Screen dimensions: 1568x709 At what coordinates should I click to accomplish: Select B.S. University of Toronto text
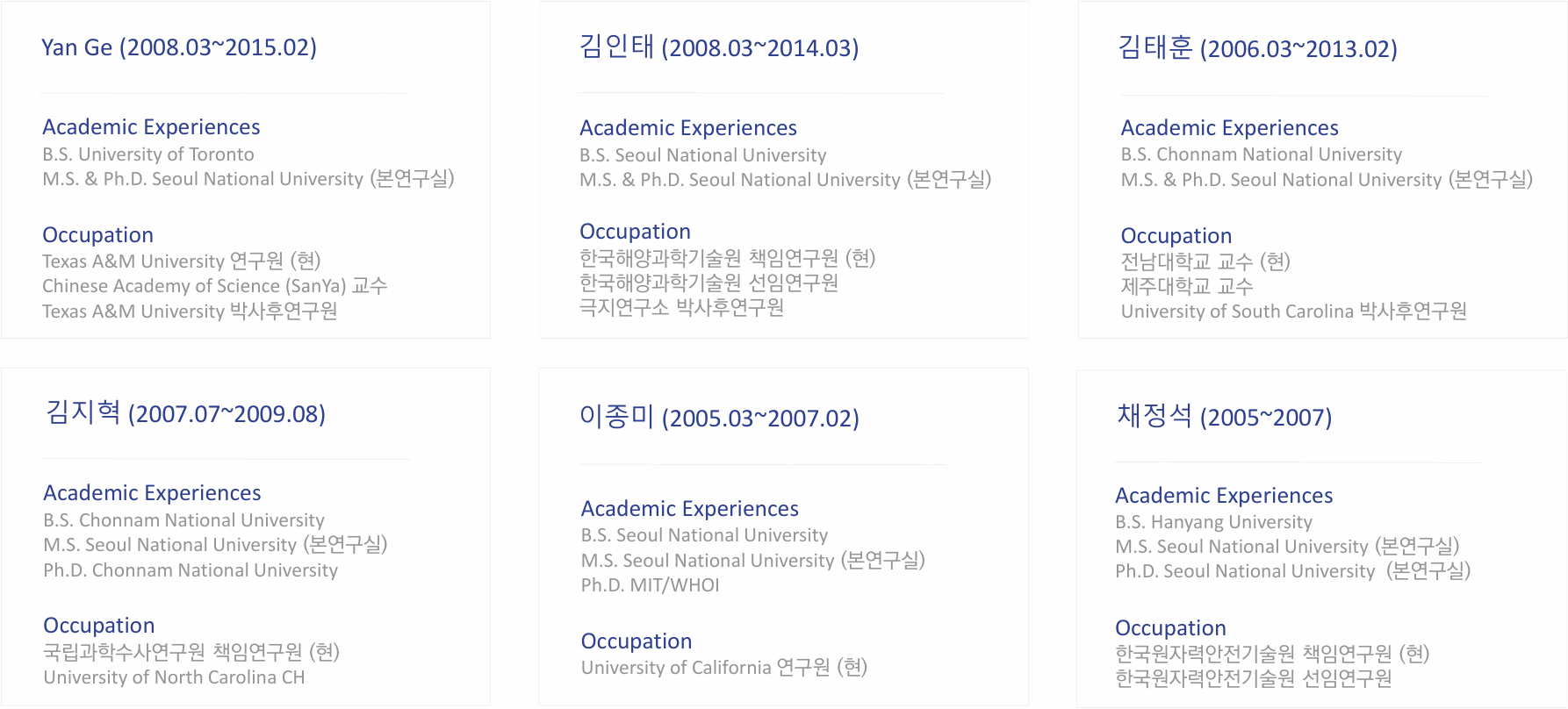pyautogui.click(x=148, y=154)
